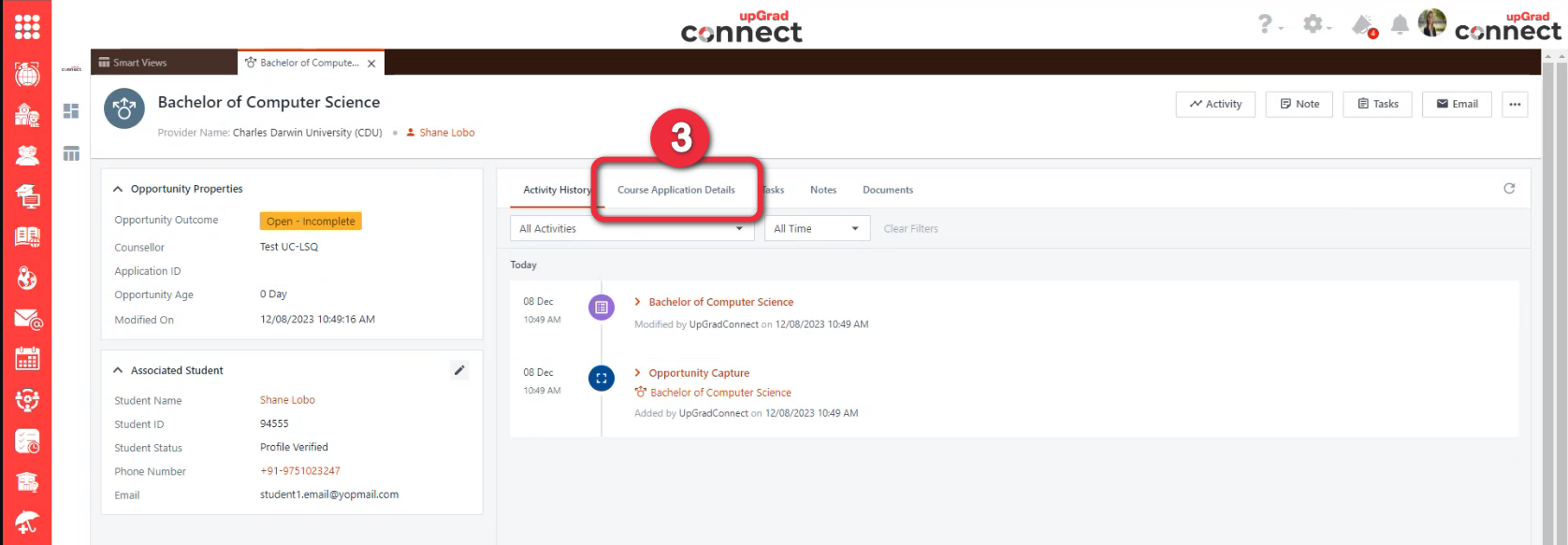1568x545 pixels.
Task: Expand the Opportunity Capture activity entry
Action: tap(637, 373)
